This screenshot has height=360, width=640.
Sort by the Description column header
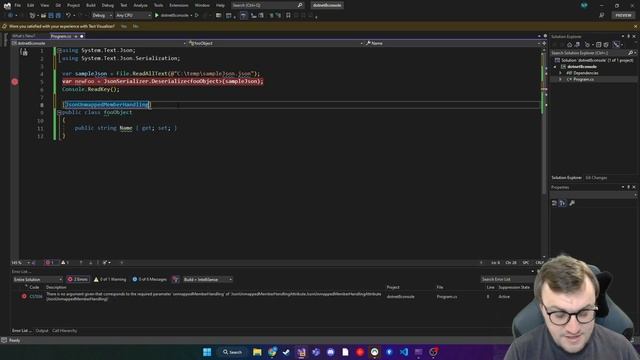point(56,287)
